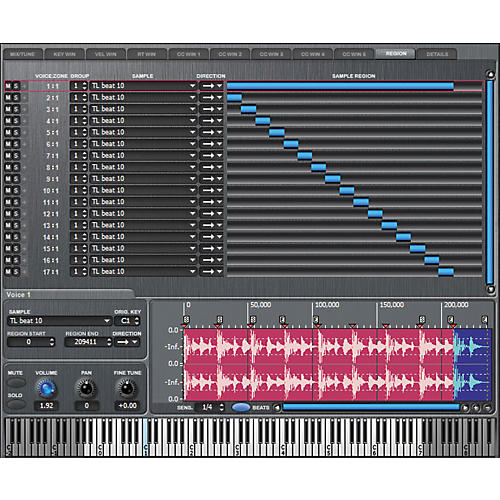Click the waveform scroll left arrow

(277, 407)
